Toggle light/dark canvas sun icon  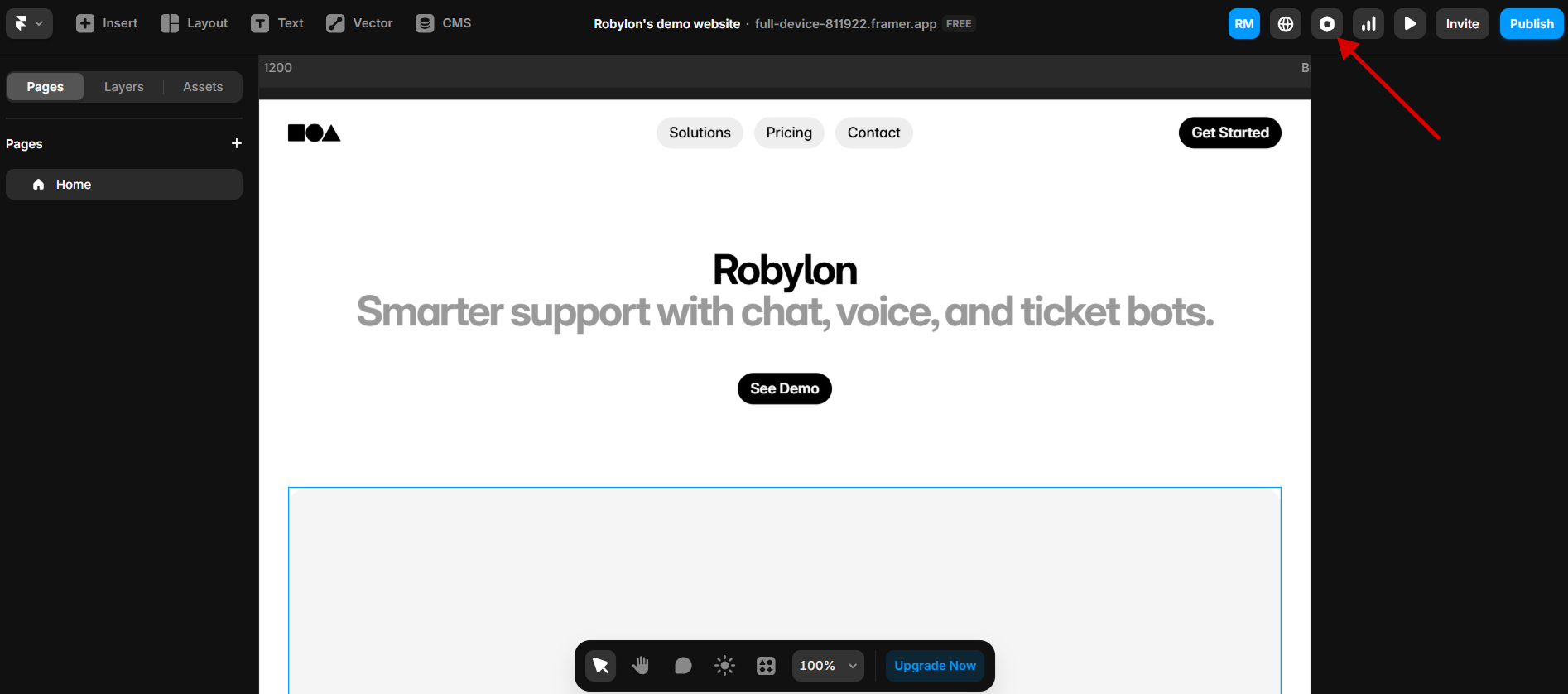point(724,666)
